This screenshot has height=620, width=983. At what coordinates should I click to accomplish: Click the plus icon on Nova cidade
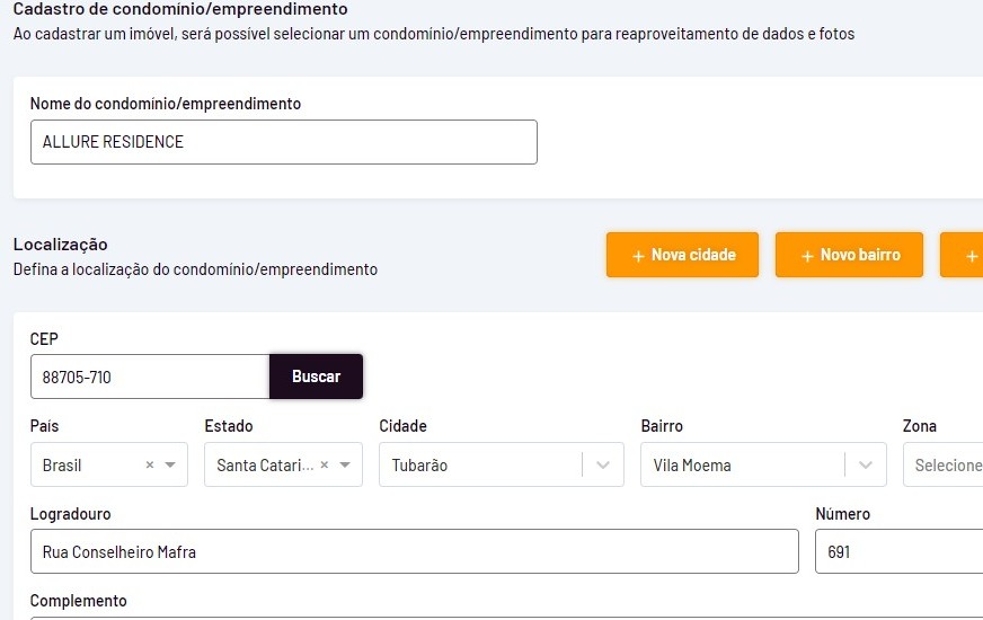pos(638,256)
